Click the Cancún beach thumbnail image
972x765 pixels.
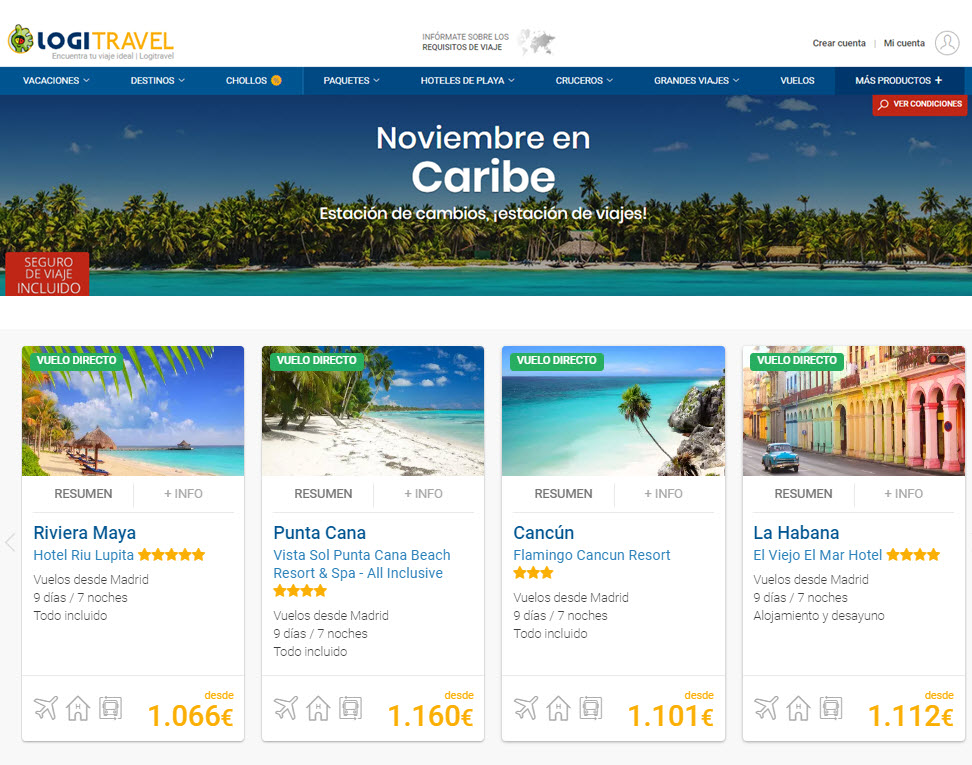[x=613, y=411]
